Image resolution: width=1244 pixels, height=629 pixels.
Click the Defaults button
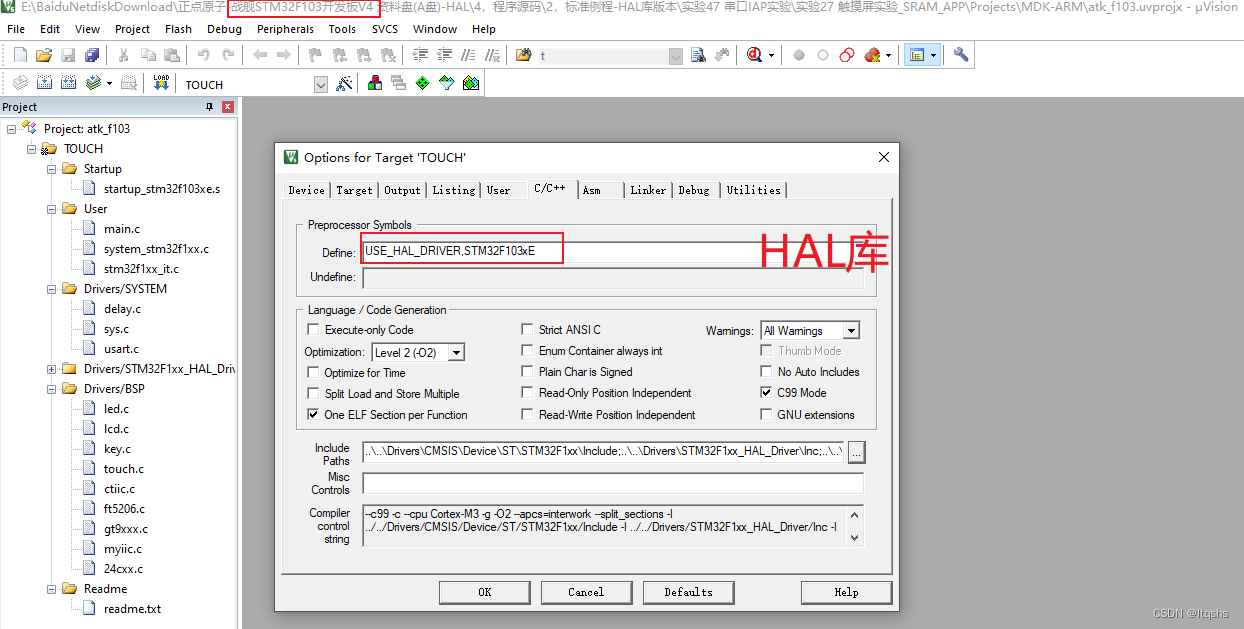pyautogui.click(x=688, y=592)
